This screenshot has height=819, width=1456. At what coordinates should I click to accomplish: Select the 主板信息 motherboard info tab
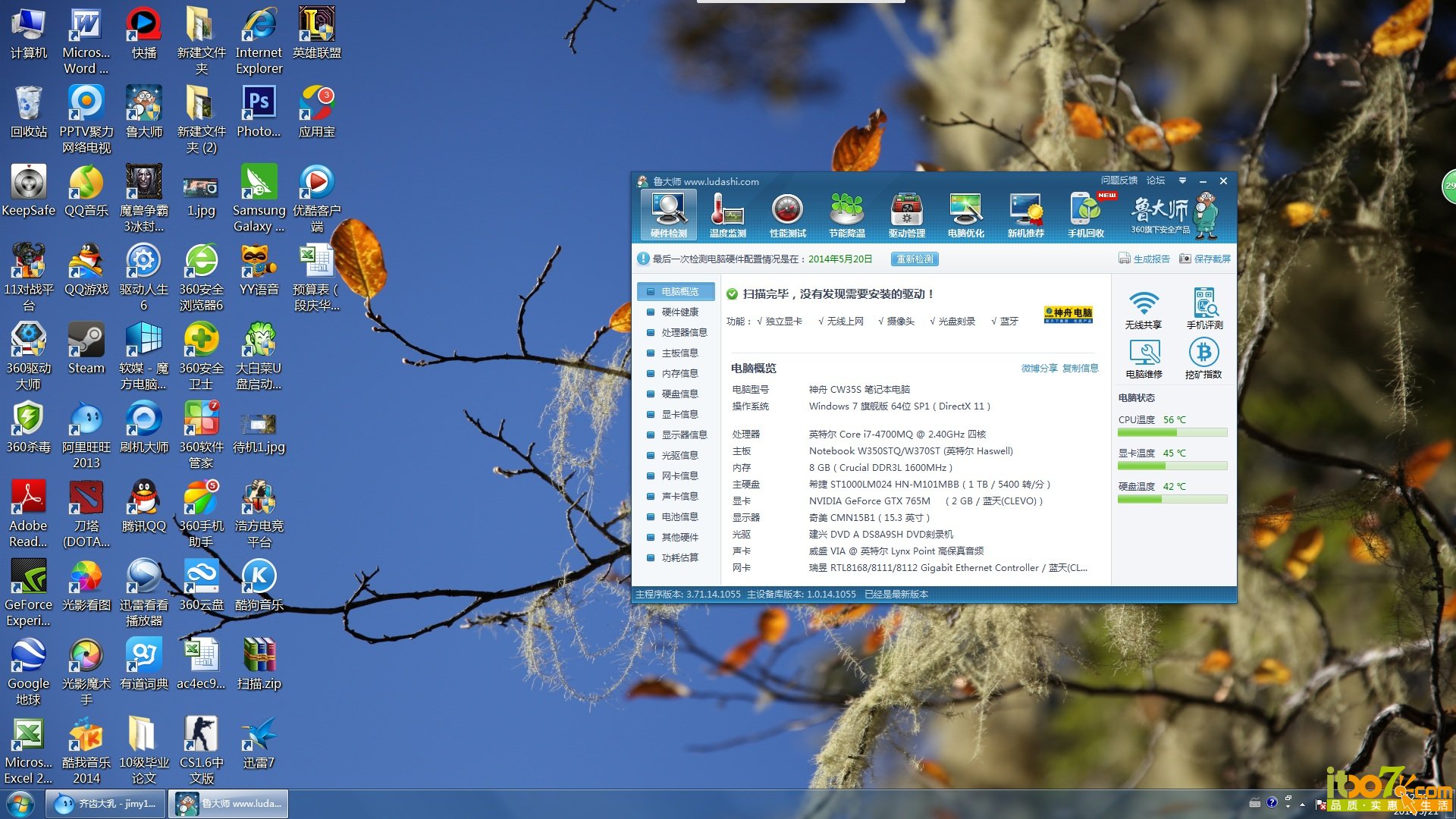(x=676, y=353)
